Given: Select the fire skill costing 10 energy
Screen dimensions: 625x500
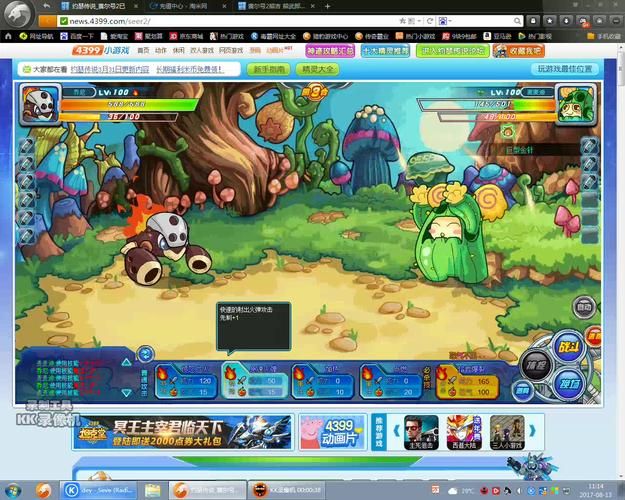Looking at the screenshot, I should click(322, 382).
